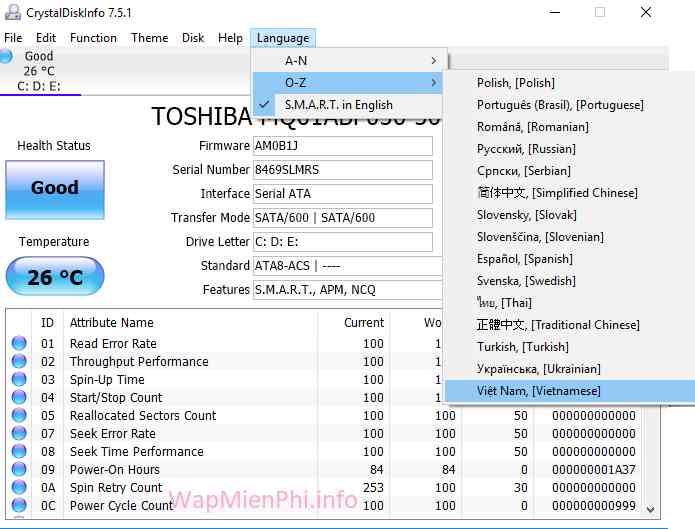Select Serbian language
This screenshot has width=695, height=529.
click(x=570, y=171)
